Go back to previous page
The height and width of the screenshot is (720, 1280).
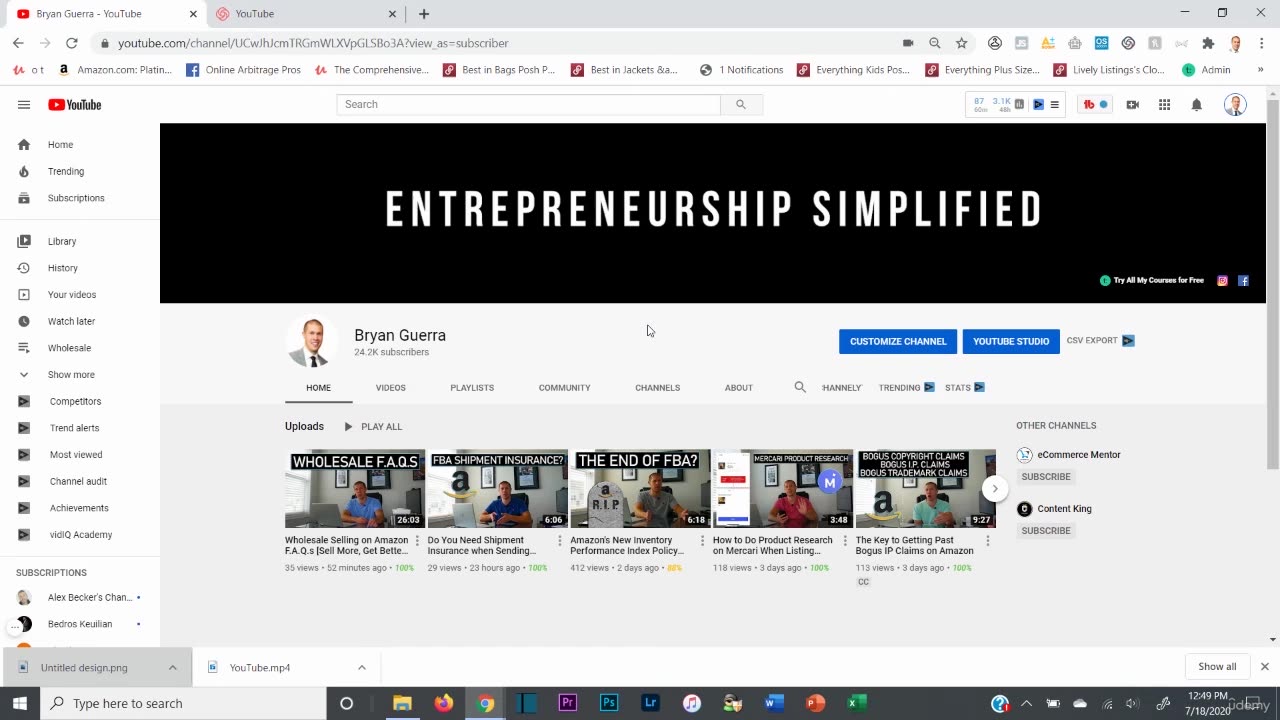[x=18, y=43]
